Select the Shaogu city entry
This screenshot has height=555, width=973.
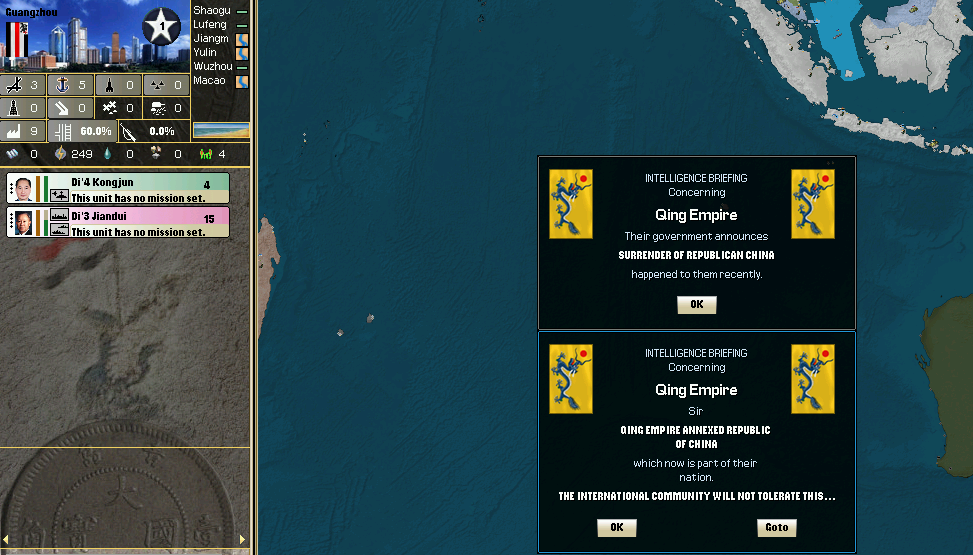point(211,10)
